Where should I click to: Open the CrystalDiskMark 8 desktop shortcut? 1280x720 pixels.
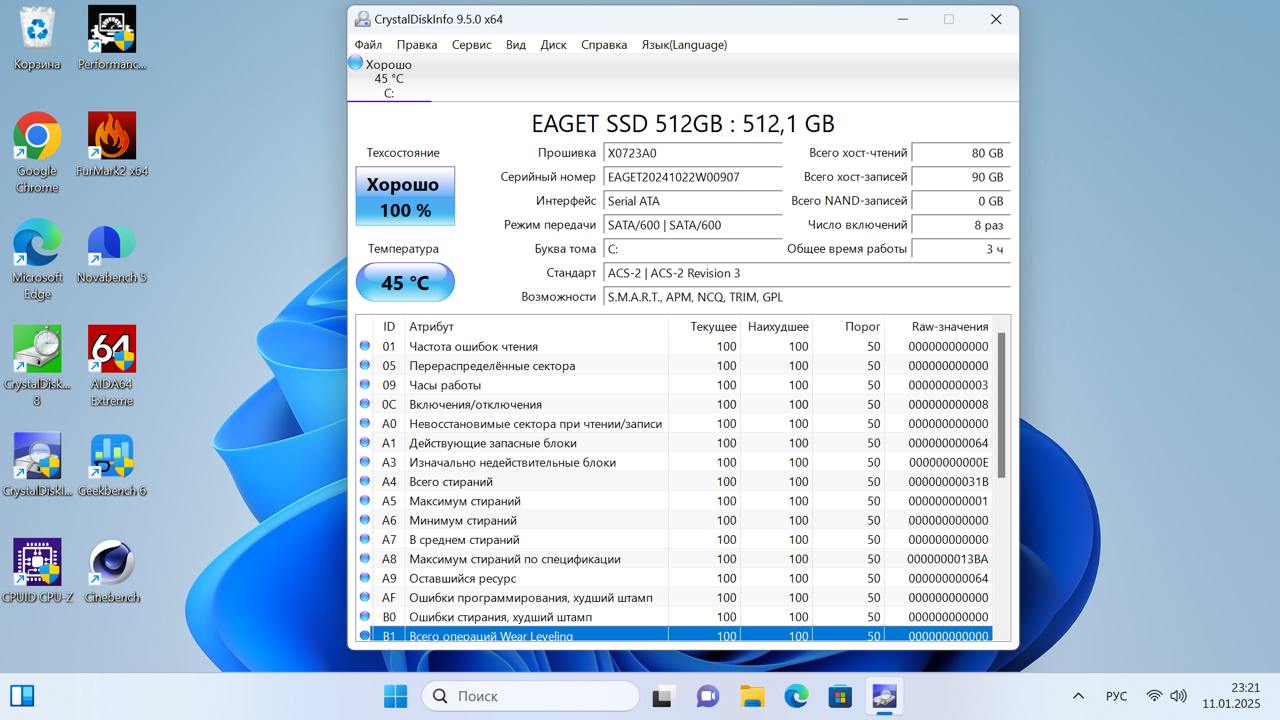coord(37,366)
